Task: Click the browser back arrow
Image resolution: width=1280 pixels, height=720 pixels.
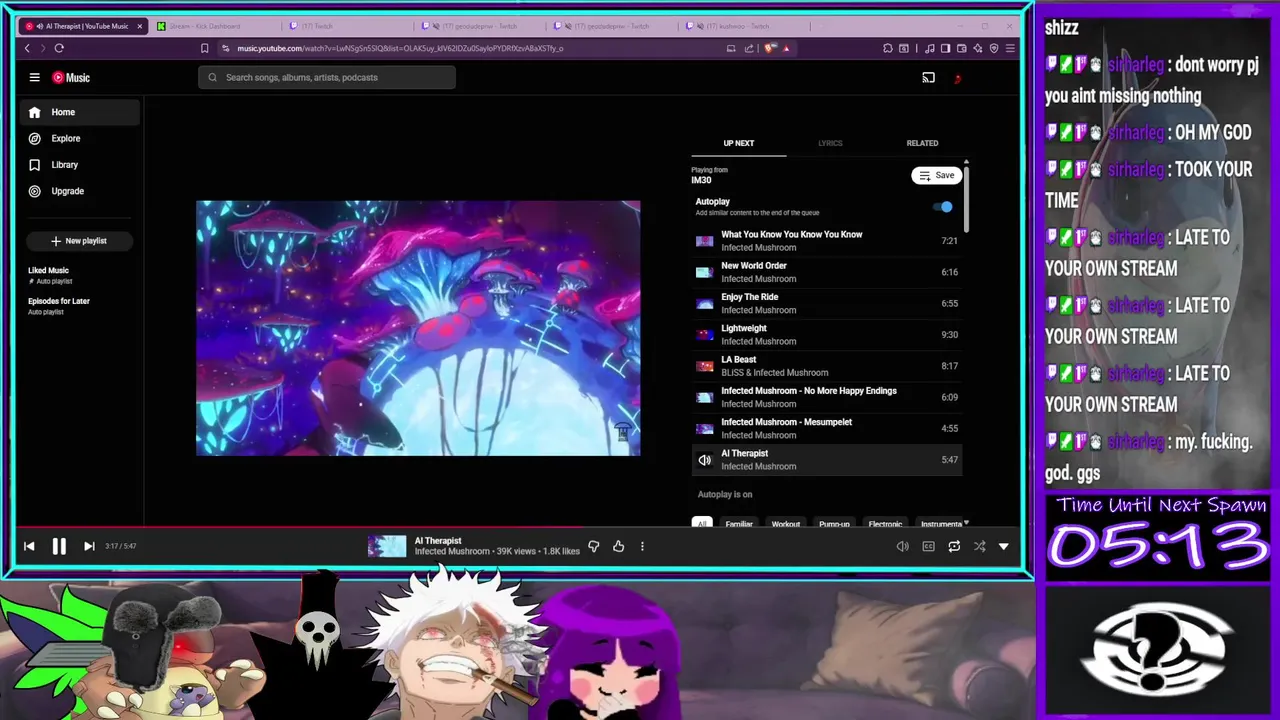Action: coord(27,48)
